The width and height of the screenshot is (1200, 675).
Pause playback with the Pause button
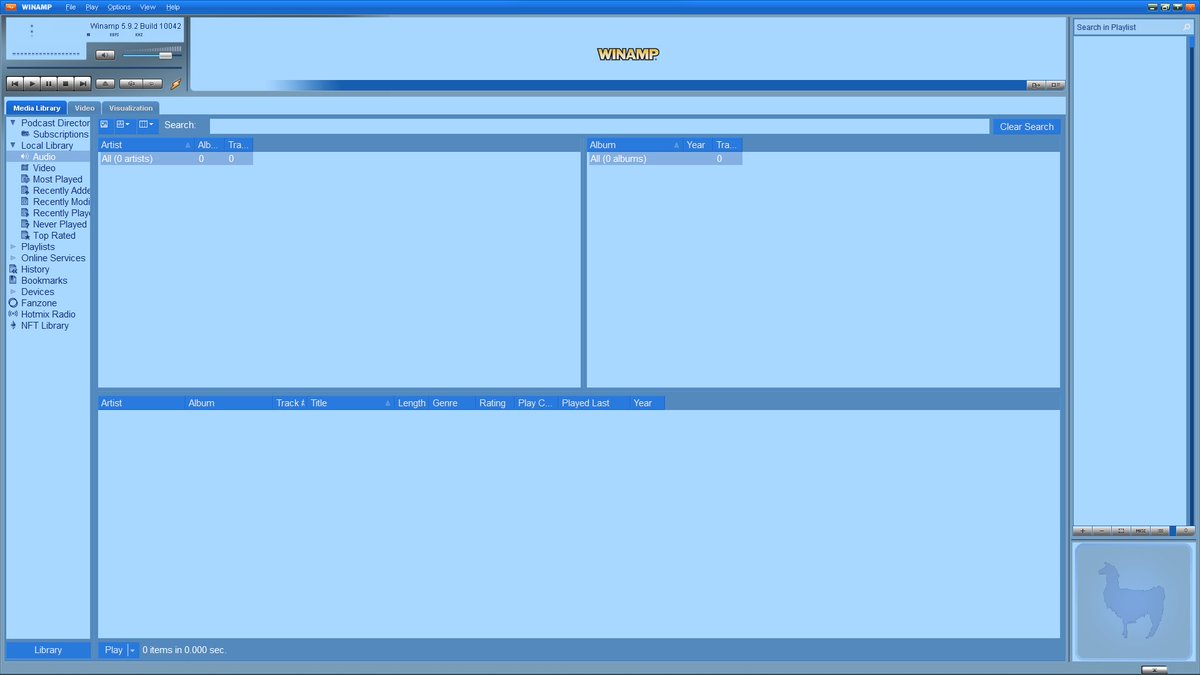click(48, 84)
